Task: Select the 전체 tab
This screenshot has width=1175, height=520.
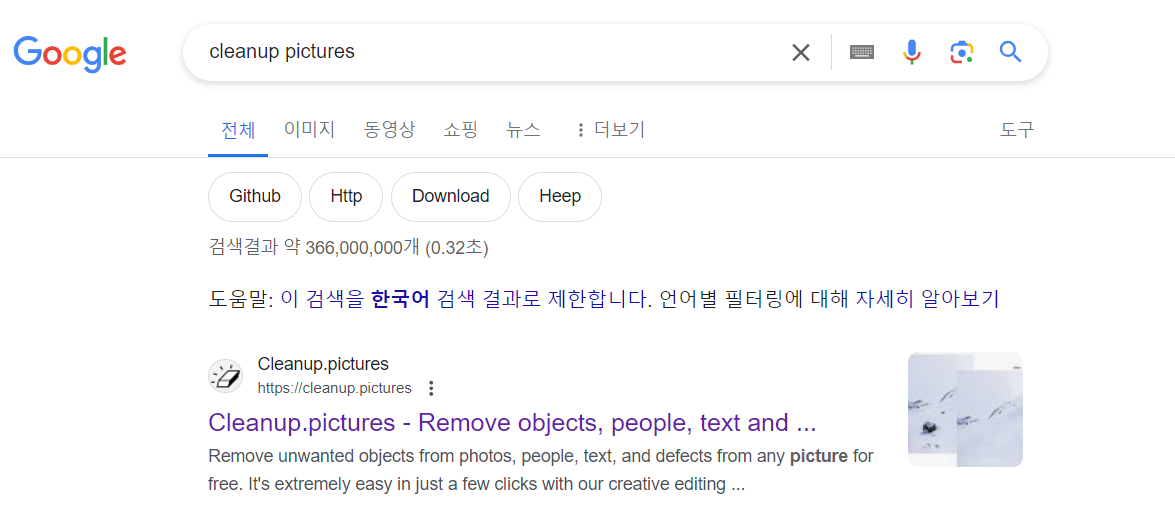Action: pos(238,130)
